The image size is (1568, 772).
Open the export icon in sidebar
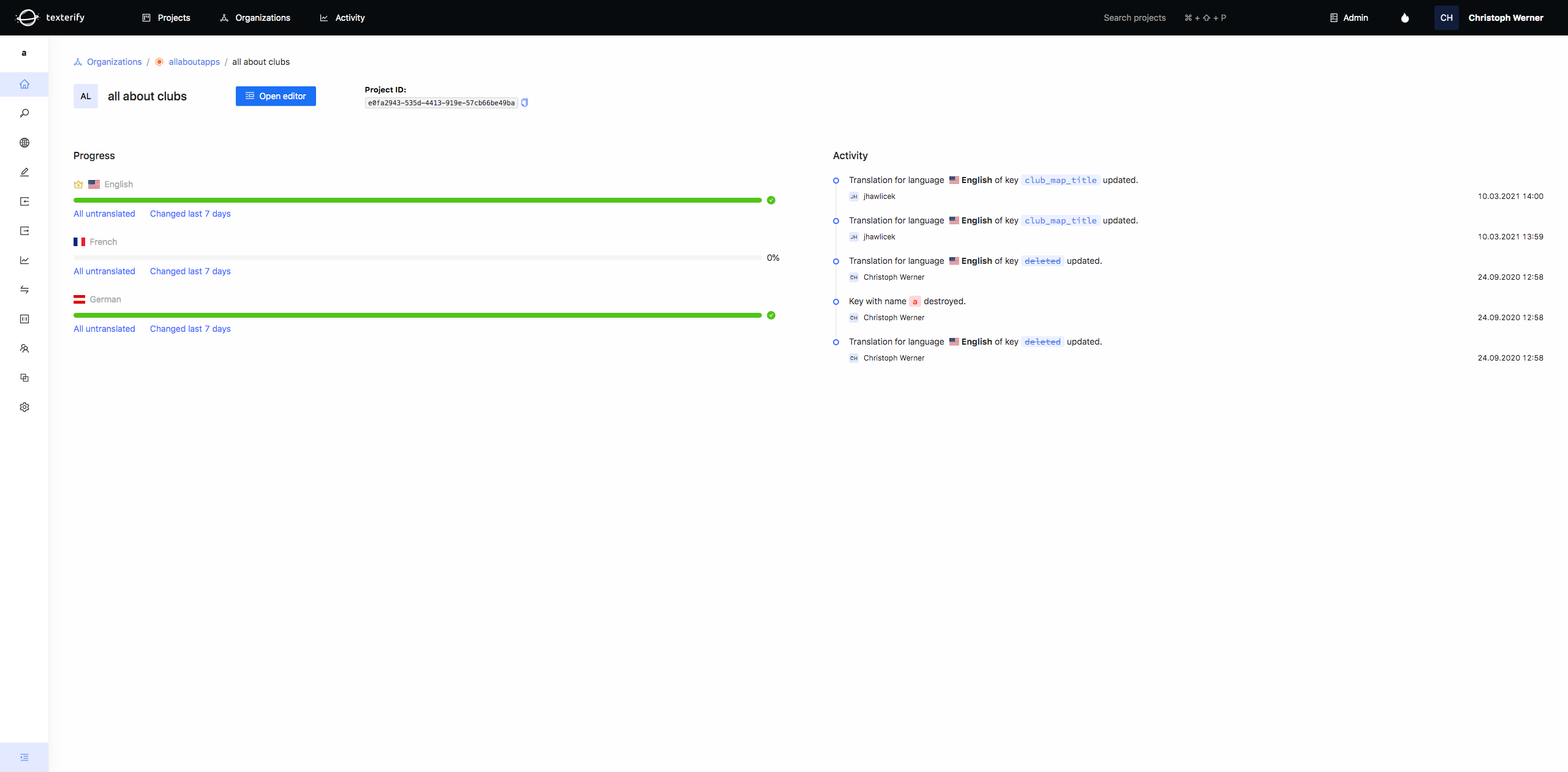pyautogui.click(x=24, y=231)
